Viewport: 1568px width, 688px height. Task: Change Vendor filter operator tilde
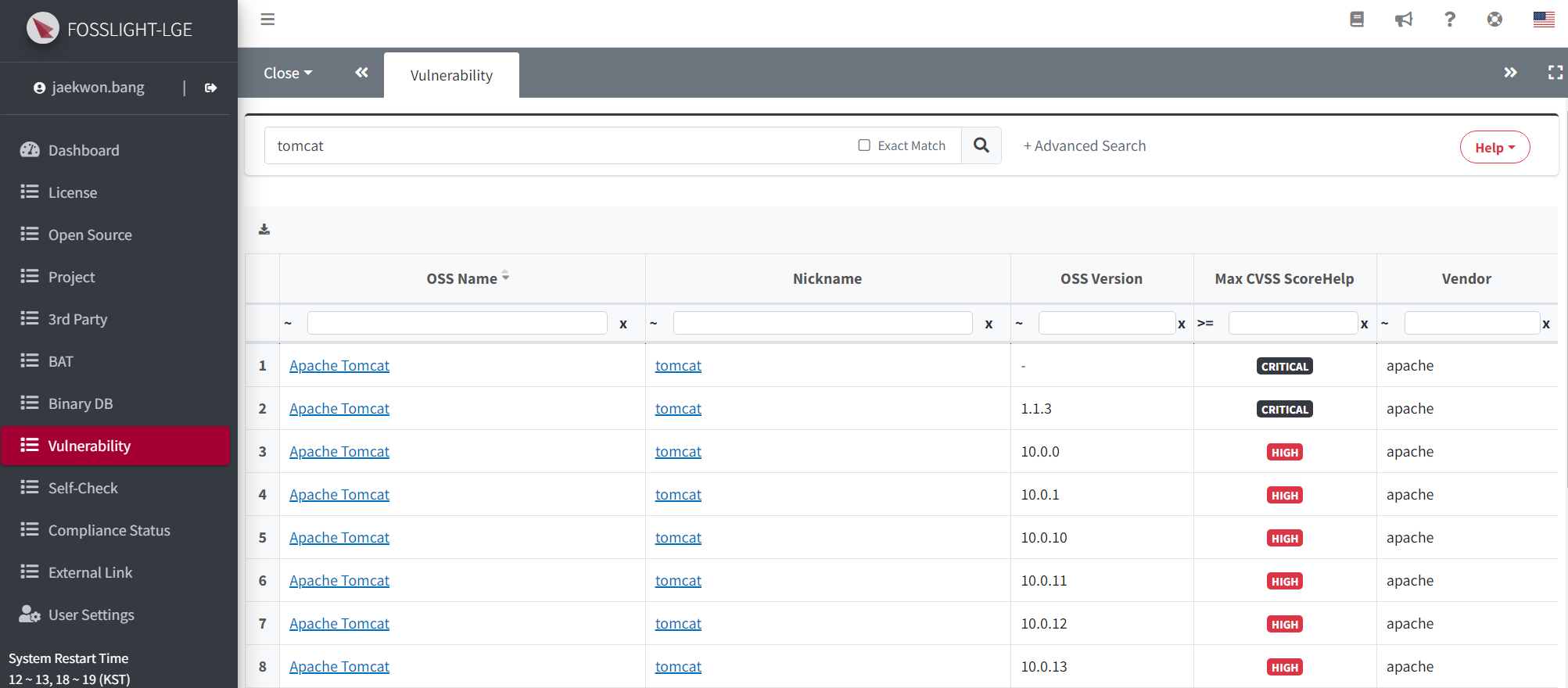1384,323
